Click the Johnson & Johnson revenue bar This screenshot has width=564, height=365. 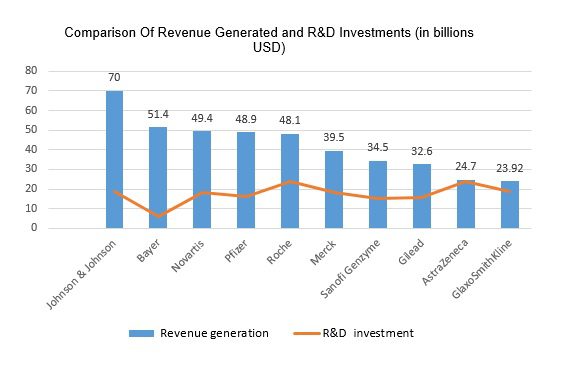tap(114, 159)
